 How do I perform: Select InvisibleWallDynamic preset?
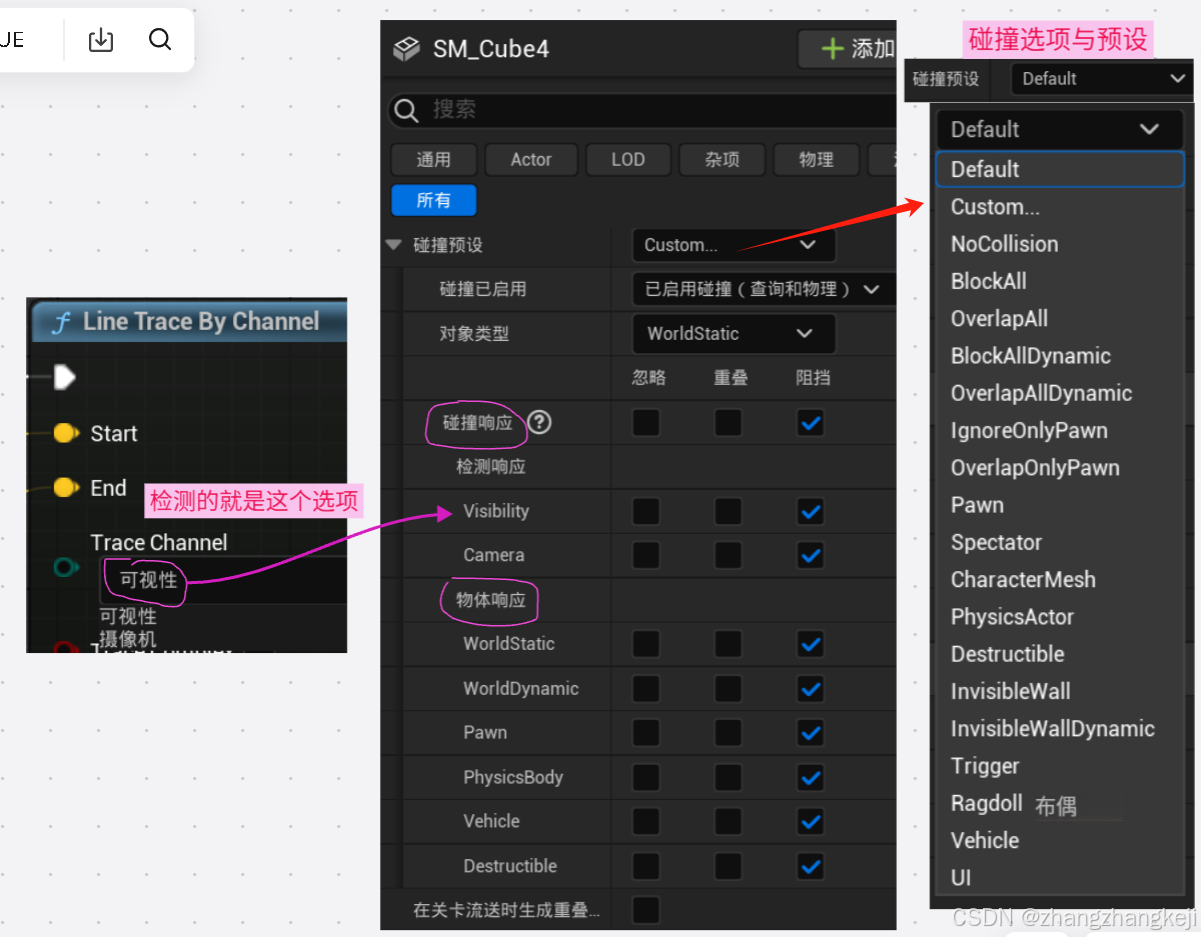click(1060, 729)
